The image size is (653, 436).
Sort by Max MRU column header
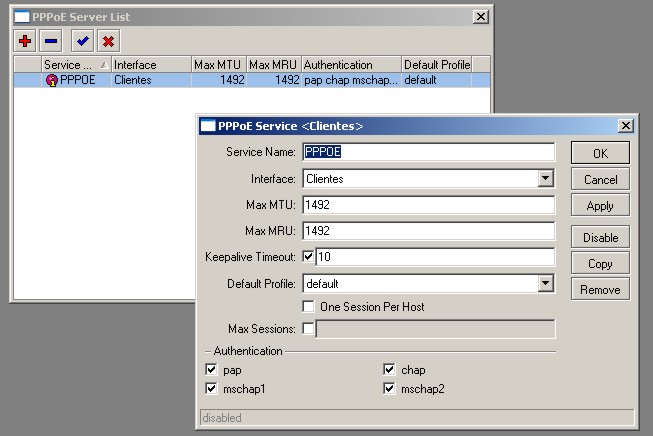[274, 65]
